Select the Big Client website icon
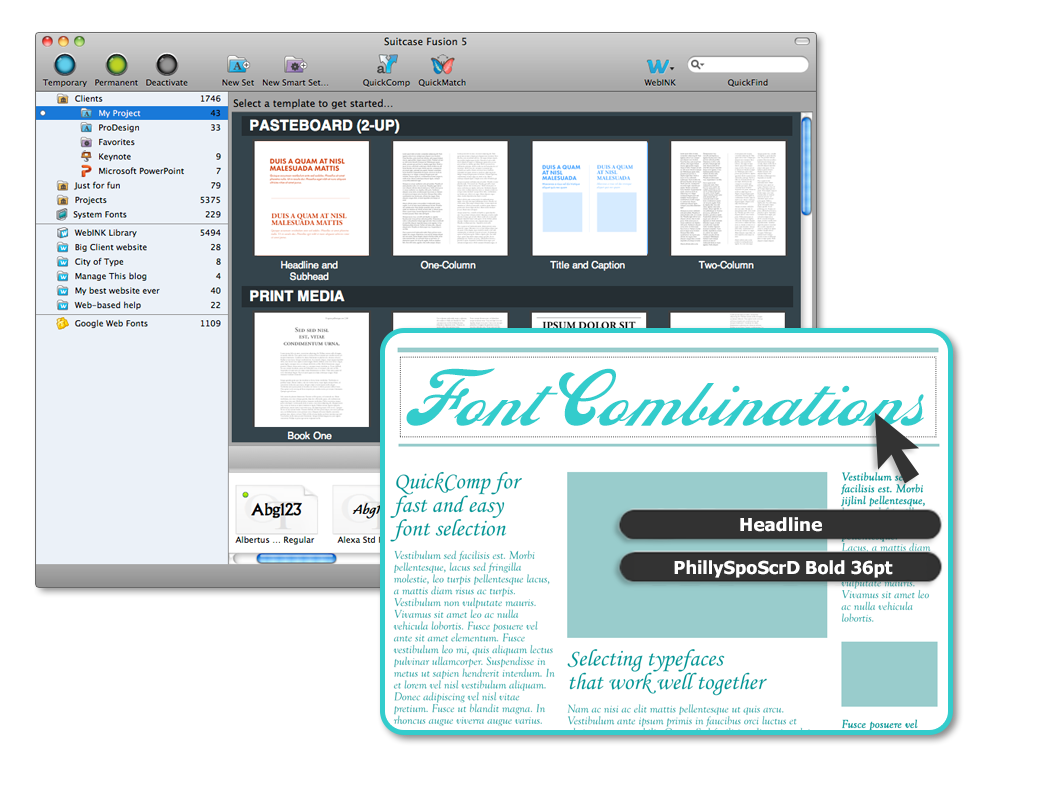The height and width of the screenshot is (800, 1050). tap(62, 247)
